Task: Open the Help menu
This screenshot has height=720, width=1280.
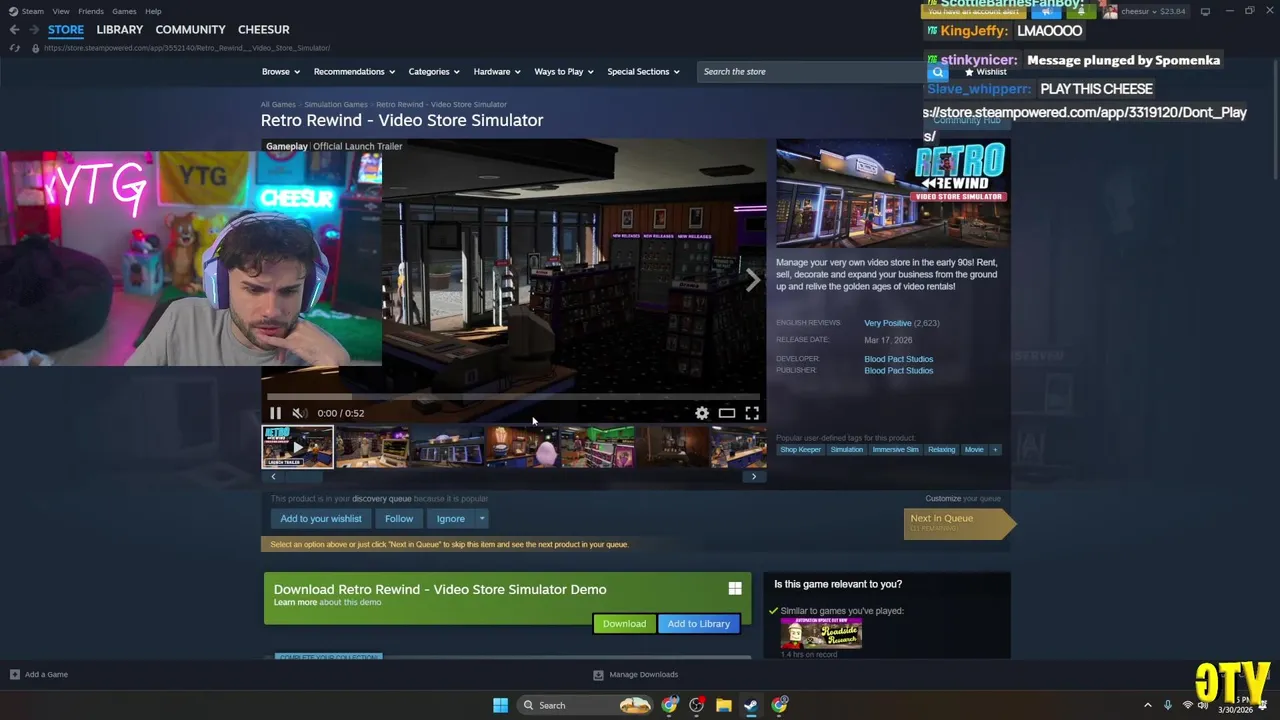Action: [x=153, y=11]
